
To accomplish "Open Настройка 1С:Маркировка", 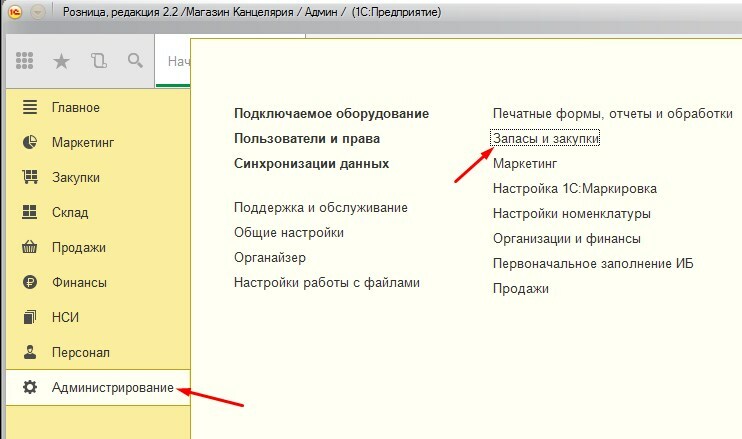I will click(x=574, y=189).
